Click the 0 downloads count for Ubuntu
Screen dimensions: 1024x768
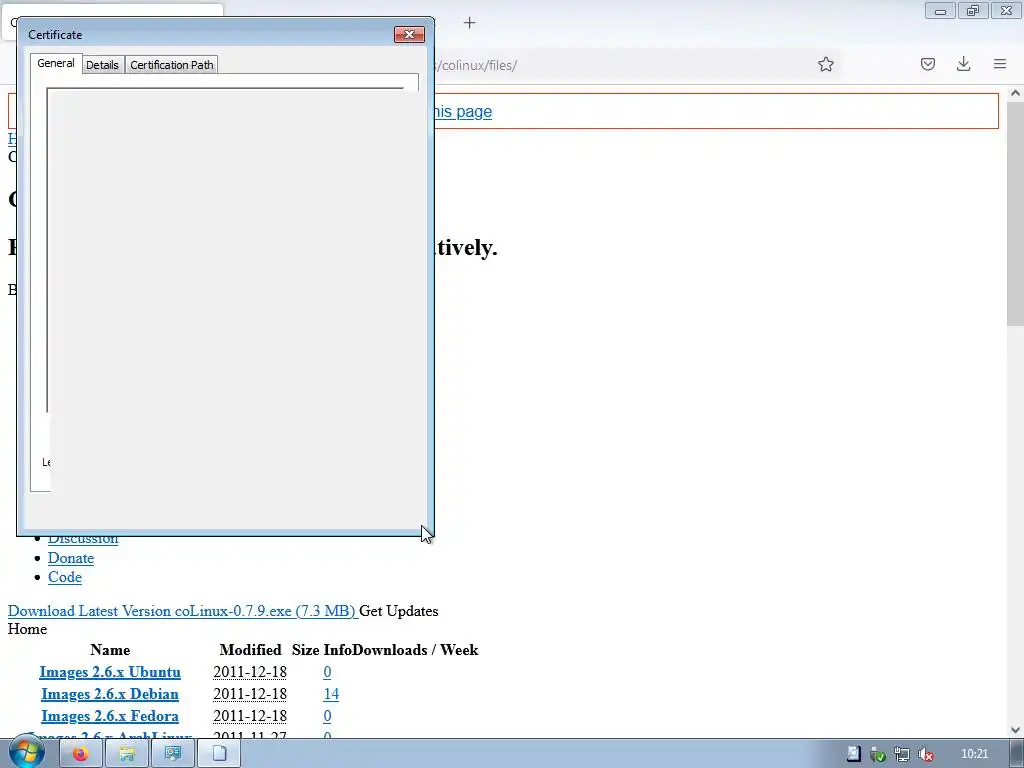[327, 672]
